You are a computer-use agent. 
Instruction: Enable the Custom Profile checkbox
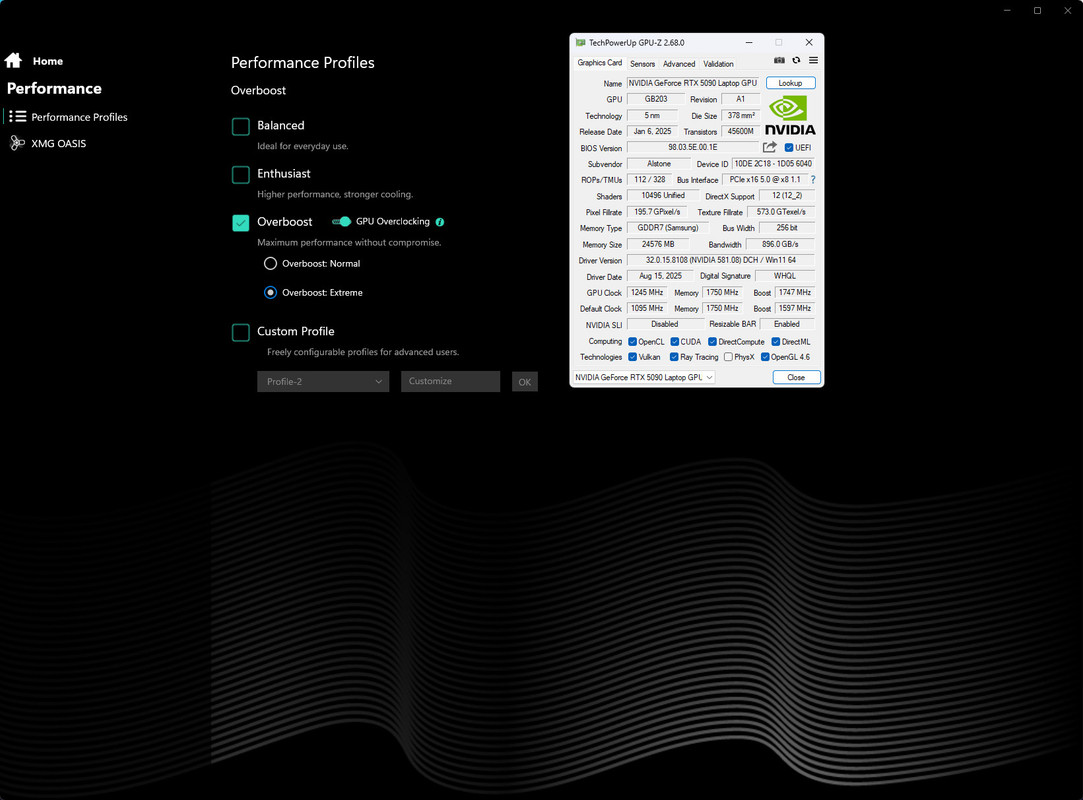[240, 332]
